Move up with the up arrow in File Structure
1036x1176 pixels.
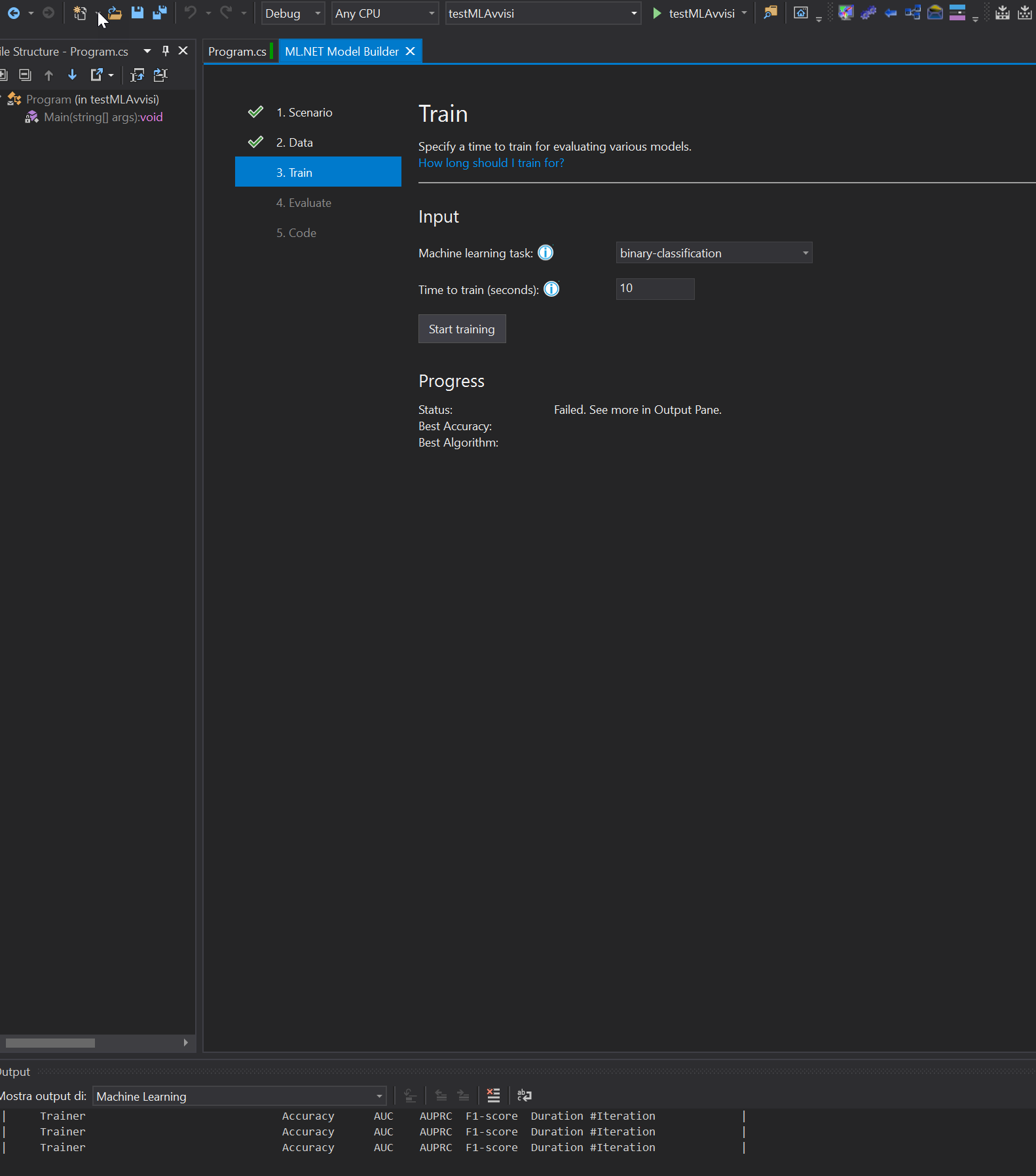coord(48,75)
